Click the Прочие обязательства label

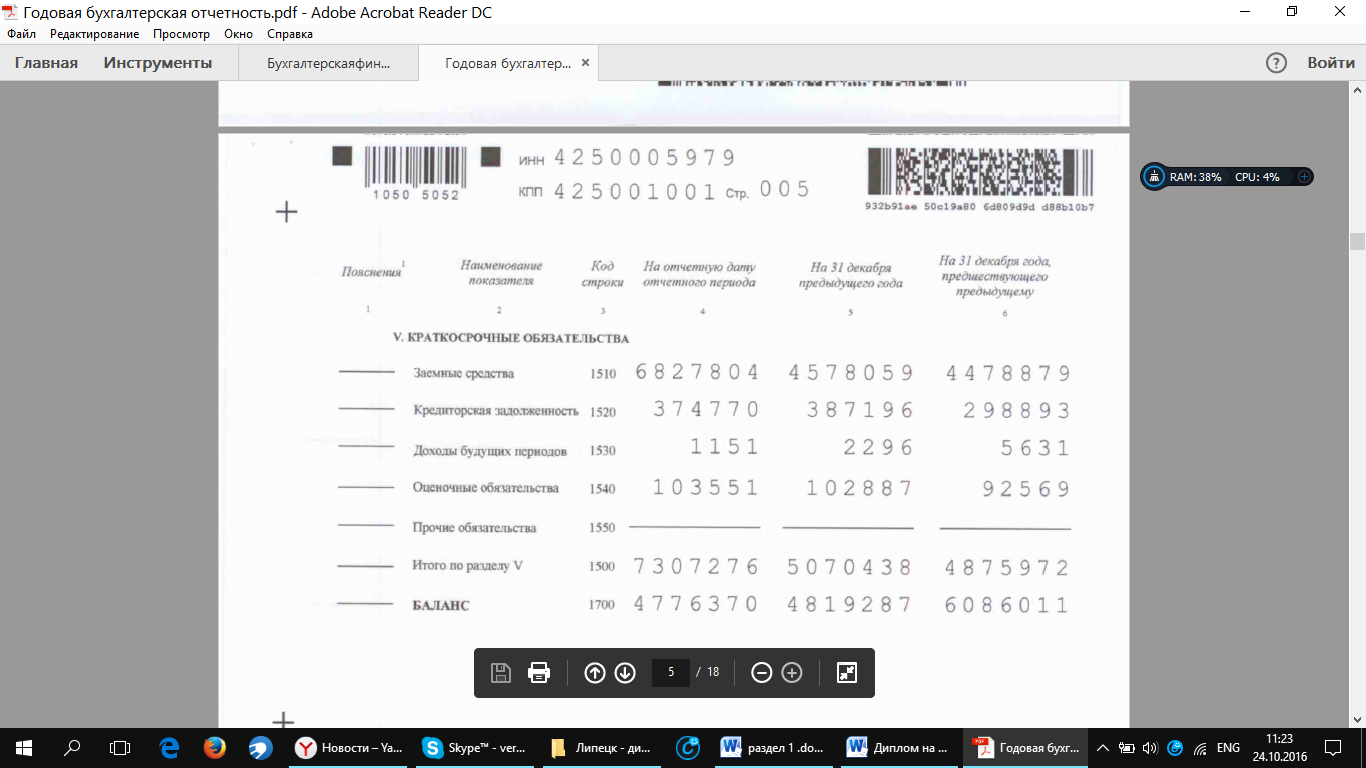click(475, 528)
